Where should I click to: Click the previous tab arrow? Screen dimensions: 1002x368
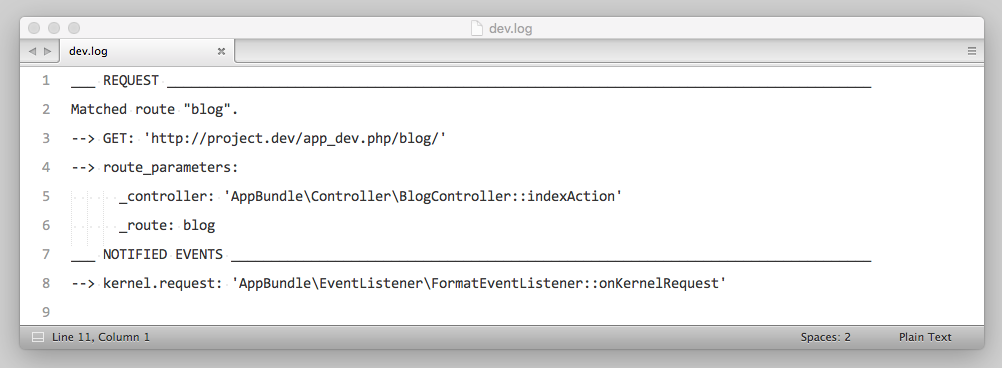click(32, 51)
